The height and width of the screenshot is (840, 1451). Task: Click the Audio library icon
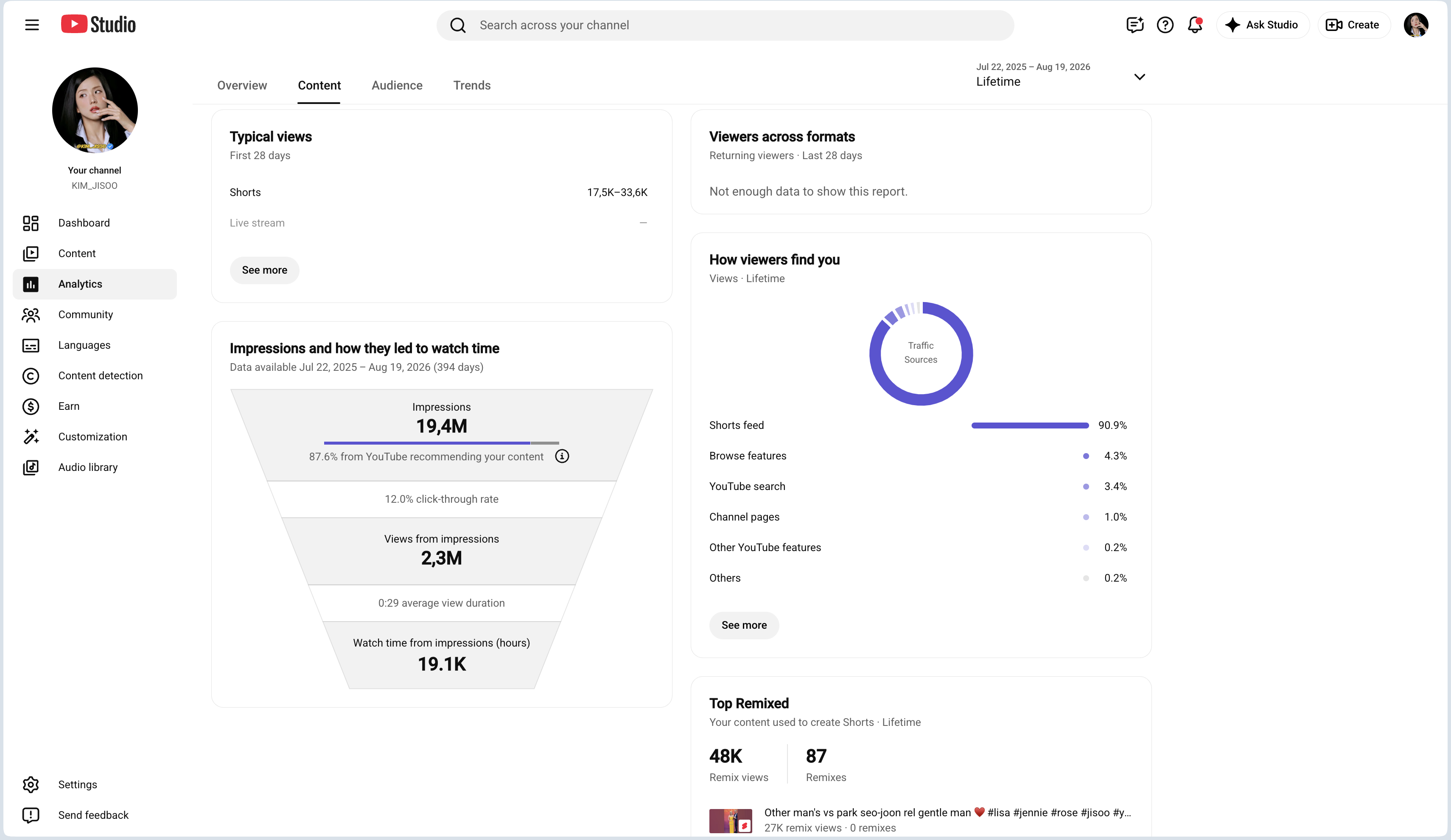point(31,468)
